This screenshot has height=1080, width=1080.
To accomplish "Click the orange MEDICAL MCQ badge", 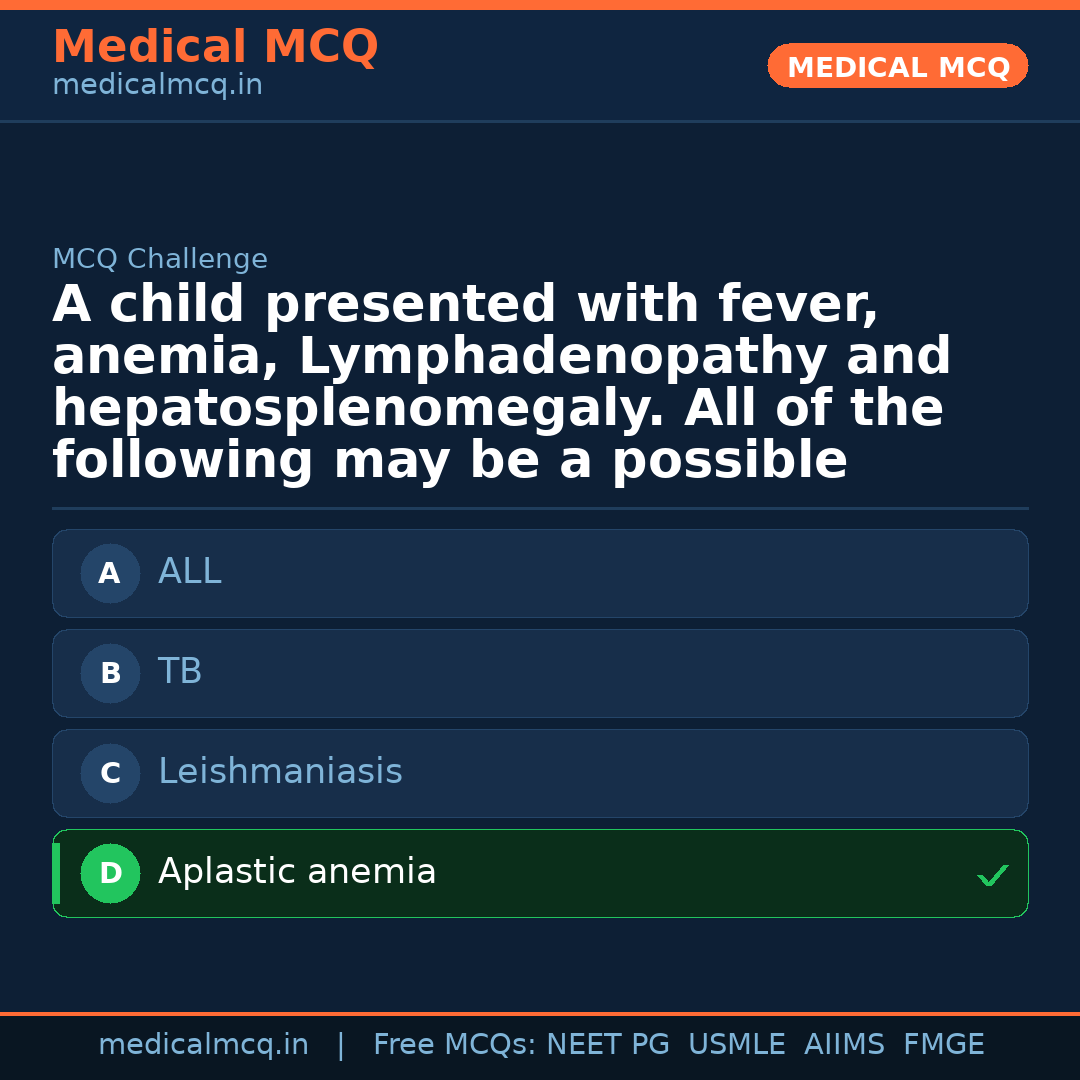I will 897,66.
